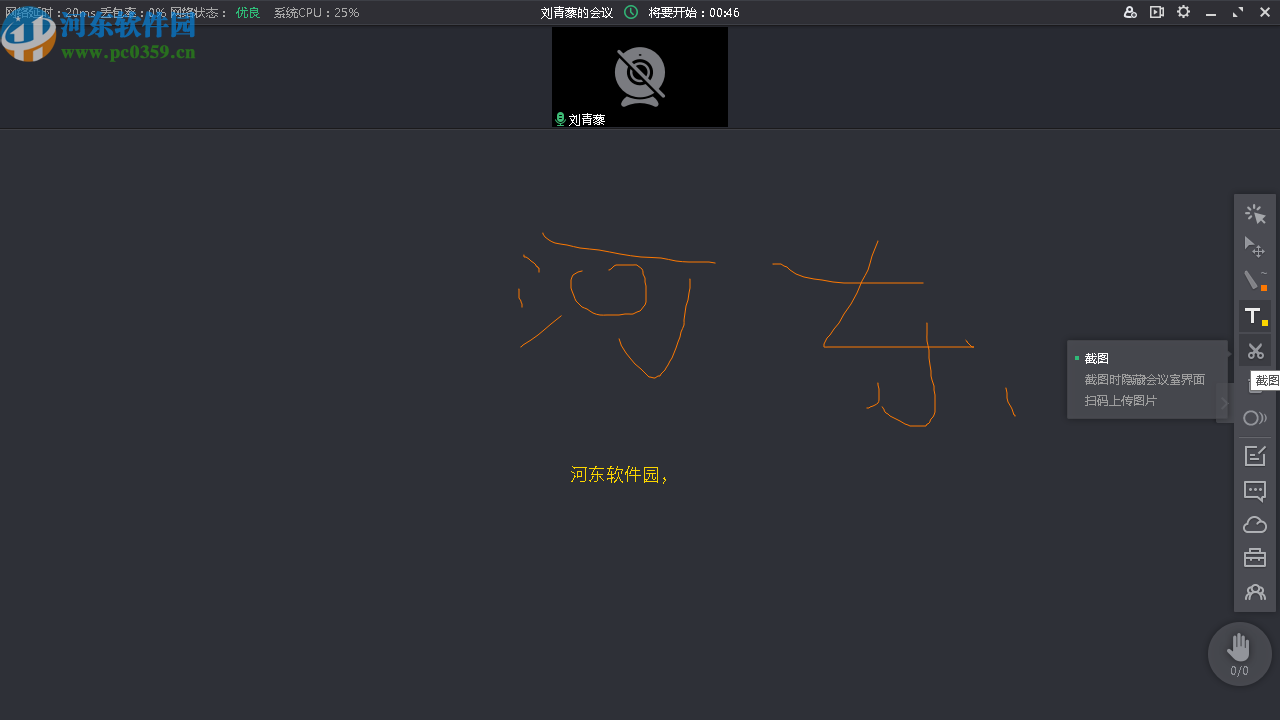Pick the pen drawing tool
This screenshot has height=720, width=1280.
pos(1252,281)
